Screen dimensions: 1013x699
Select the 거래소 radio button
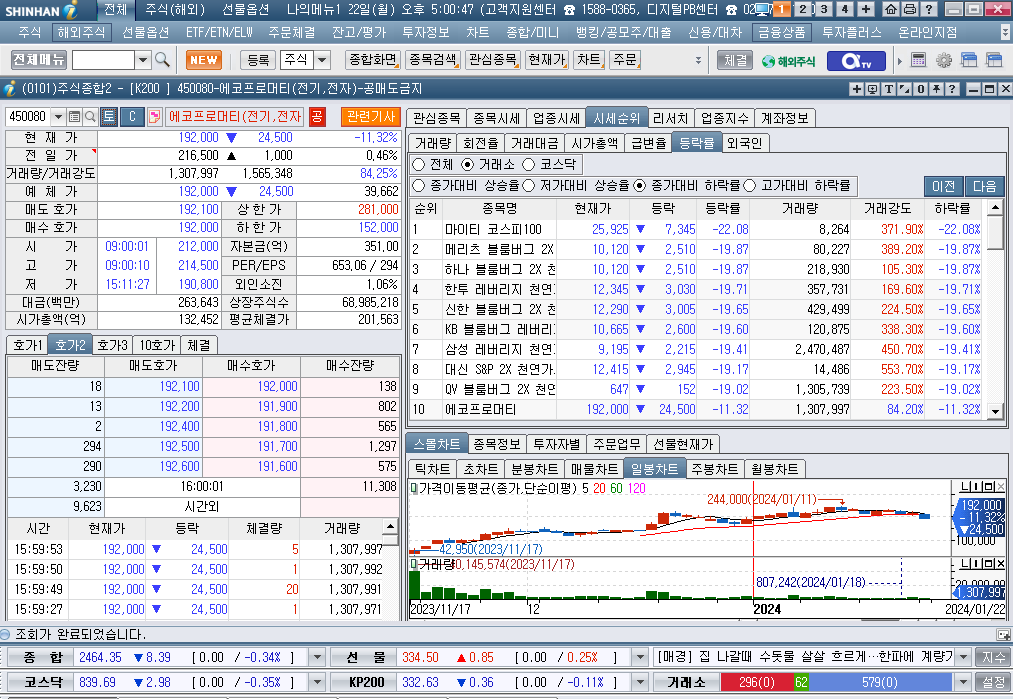[x=467, y=165]
